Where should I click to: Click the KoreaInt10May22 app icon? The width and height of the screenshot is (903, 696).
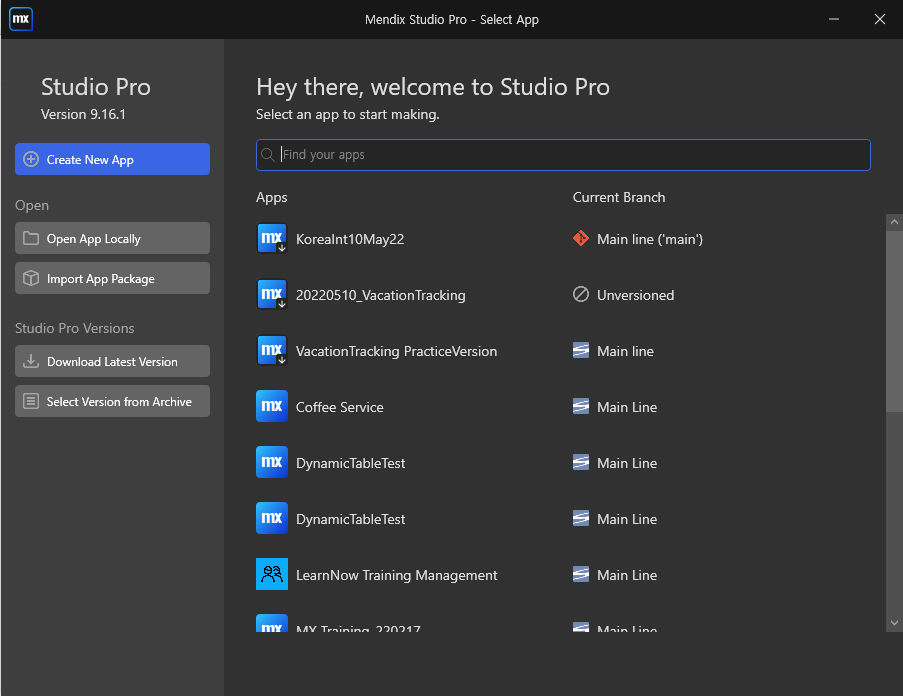pos(272,238)
